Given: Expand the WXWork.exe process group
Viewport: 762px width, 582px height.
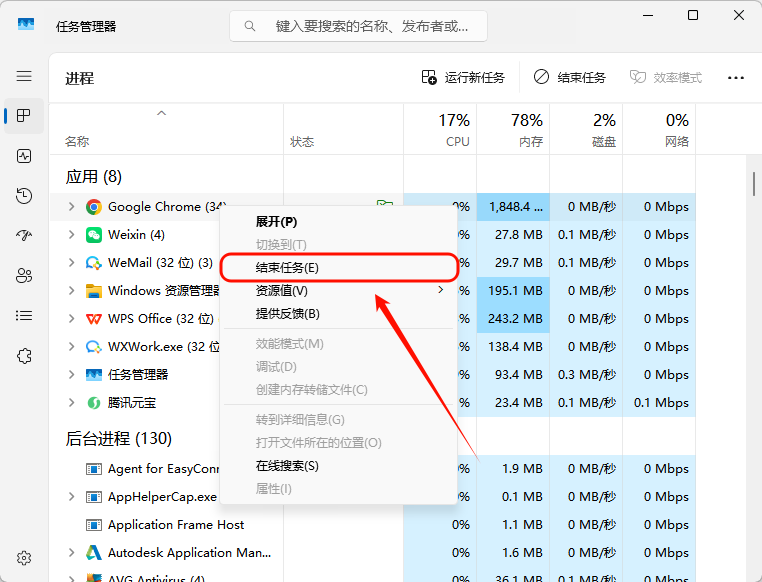Looking at the screenshot, I should pyautogui.click(x=71, y=347).
